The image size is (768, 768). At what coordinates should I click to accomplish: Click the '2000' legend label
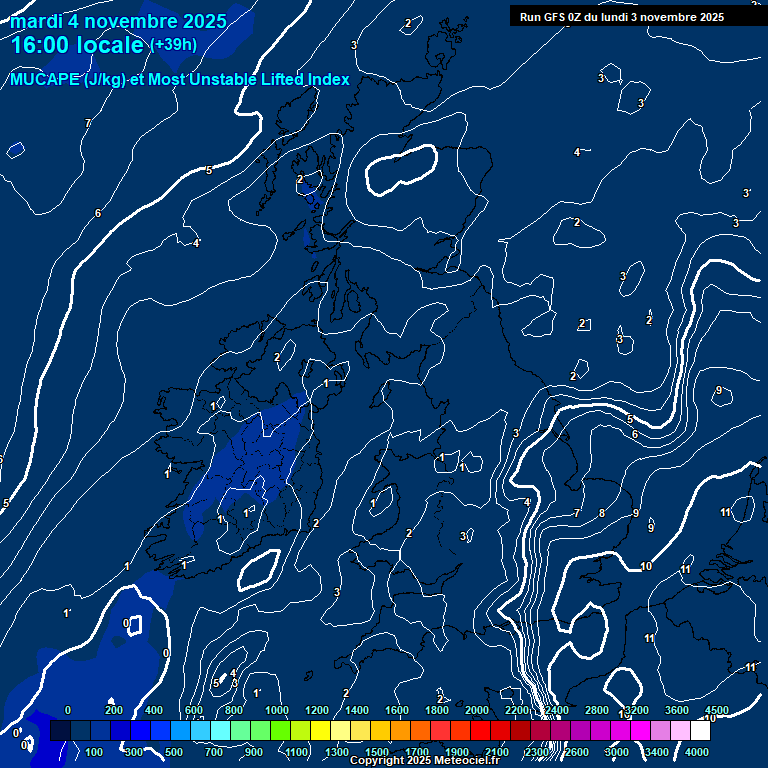pos(477,710)
